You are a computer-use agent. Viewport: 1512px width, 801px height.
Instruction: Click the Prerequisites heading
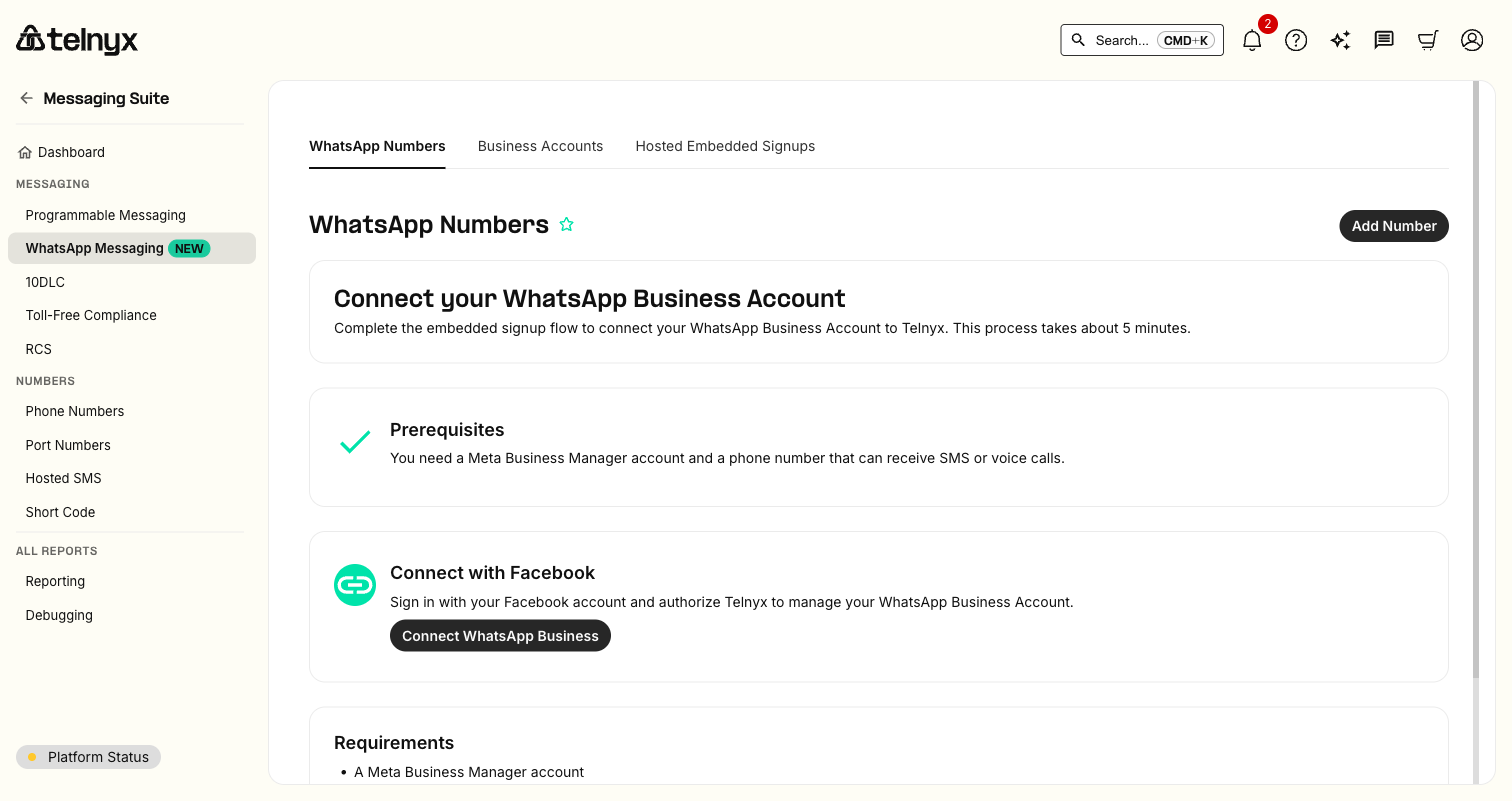(x=447, y=430)
